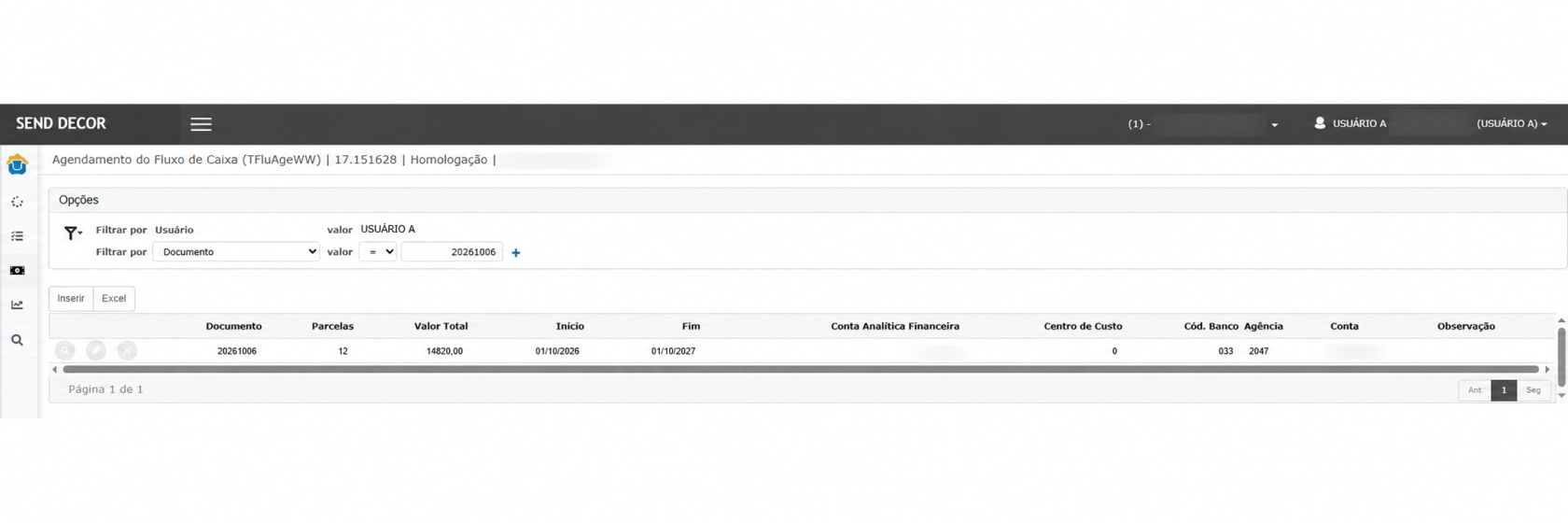Open the filter funnel options

(73, 233)
